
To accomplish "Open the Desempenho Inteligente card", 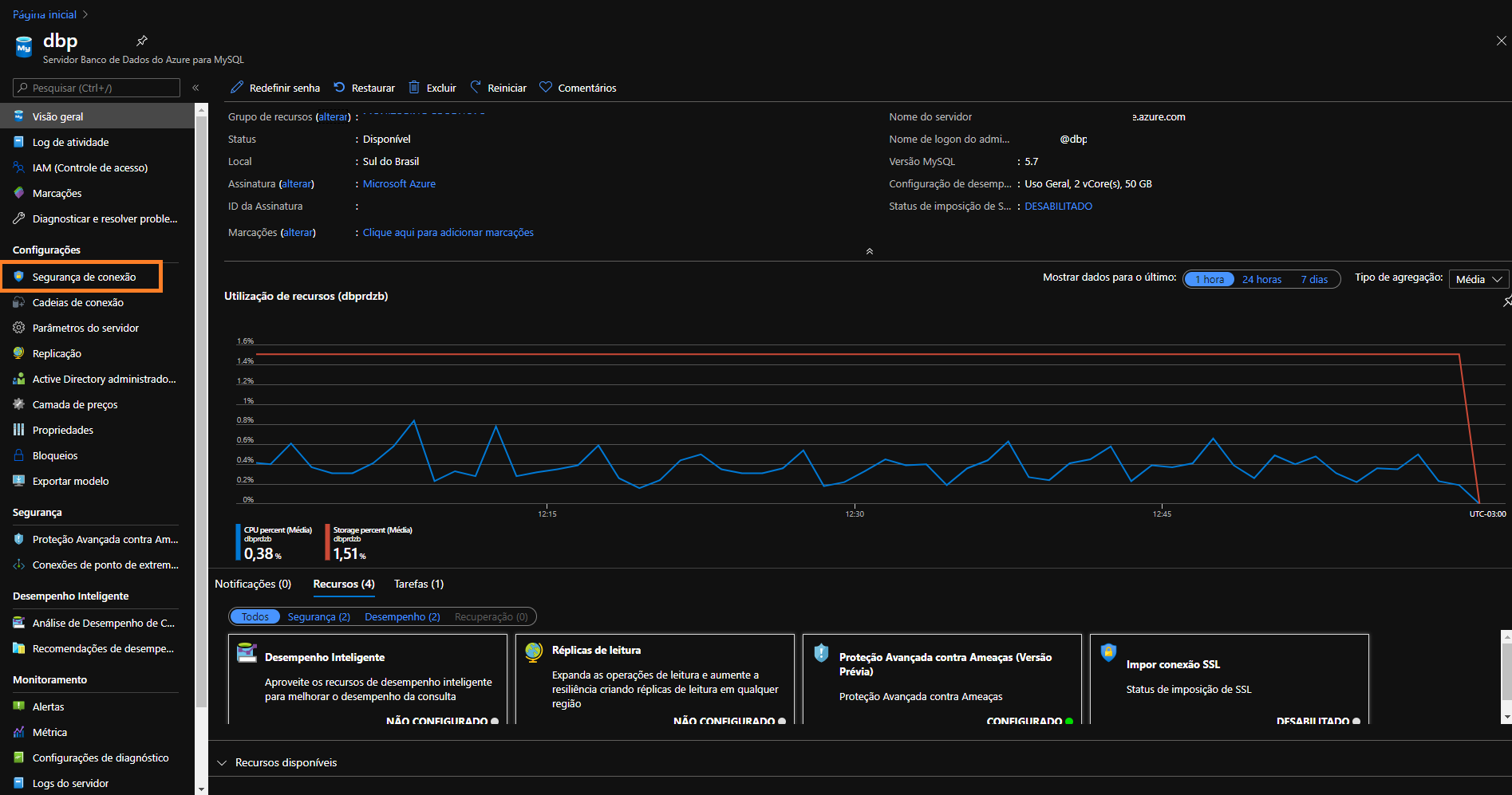I will 368,679.
